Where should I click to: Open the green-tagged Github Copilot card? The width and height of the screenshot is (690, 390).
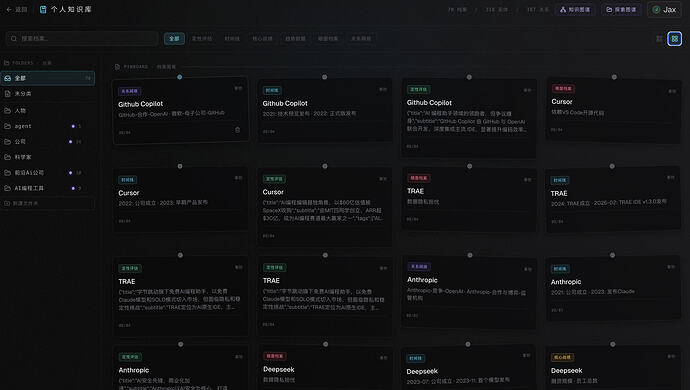469,118
